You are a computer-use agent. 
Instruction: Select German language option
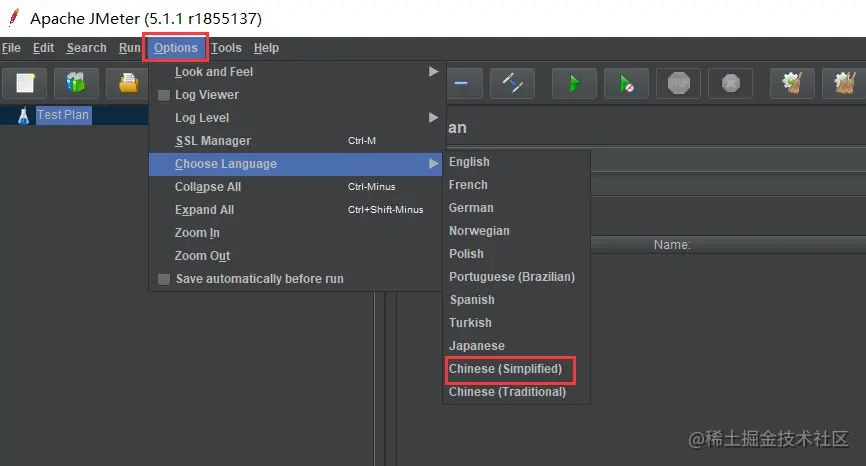click(516, 208)
